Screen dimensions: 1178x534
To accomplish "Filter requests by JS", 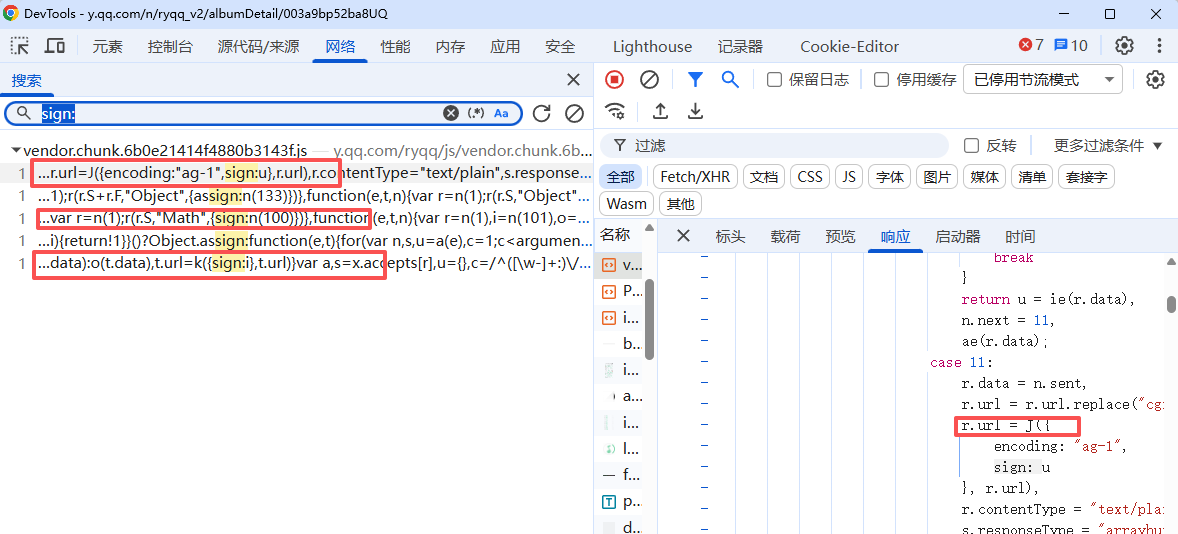I will point(849,177).
